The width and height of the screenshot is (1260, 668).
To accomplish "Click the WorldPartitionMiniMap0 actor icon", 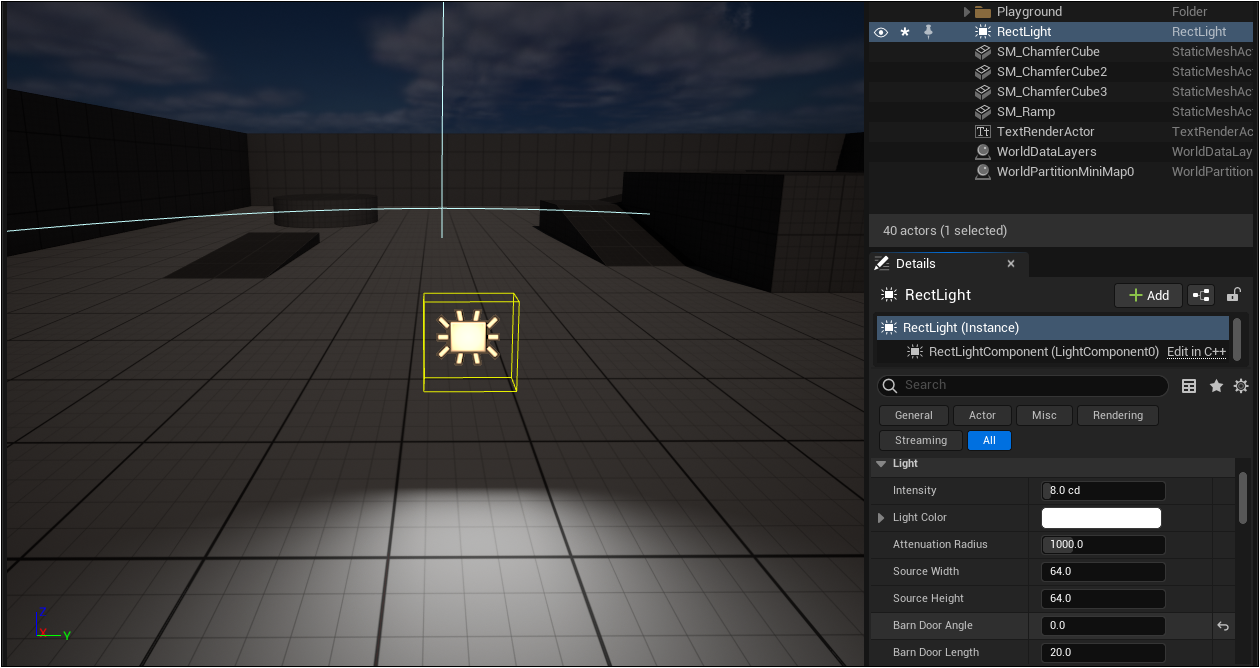I will 983,172.
